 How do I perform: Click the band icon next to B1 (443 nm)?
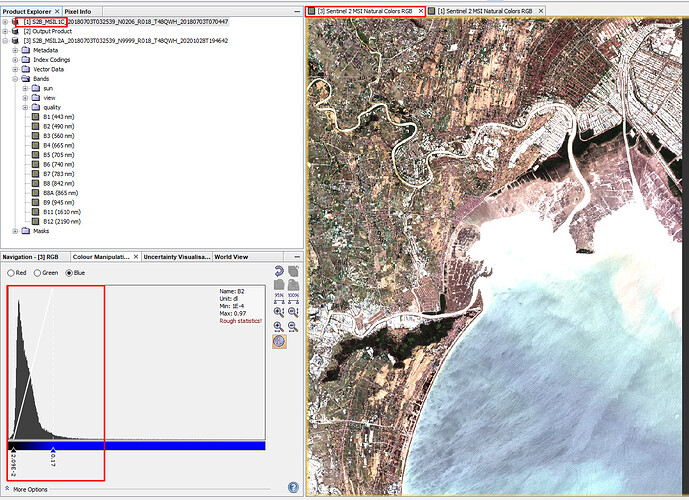[x=36, y=117]
